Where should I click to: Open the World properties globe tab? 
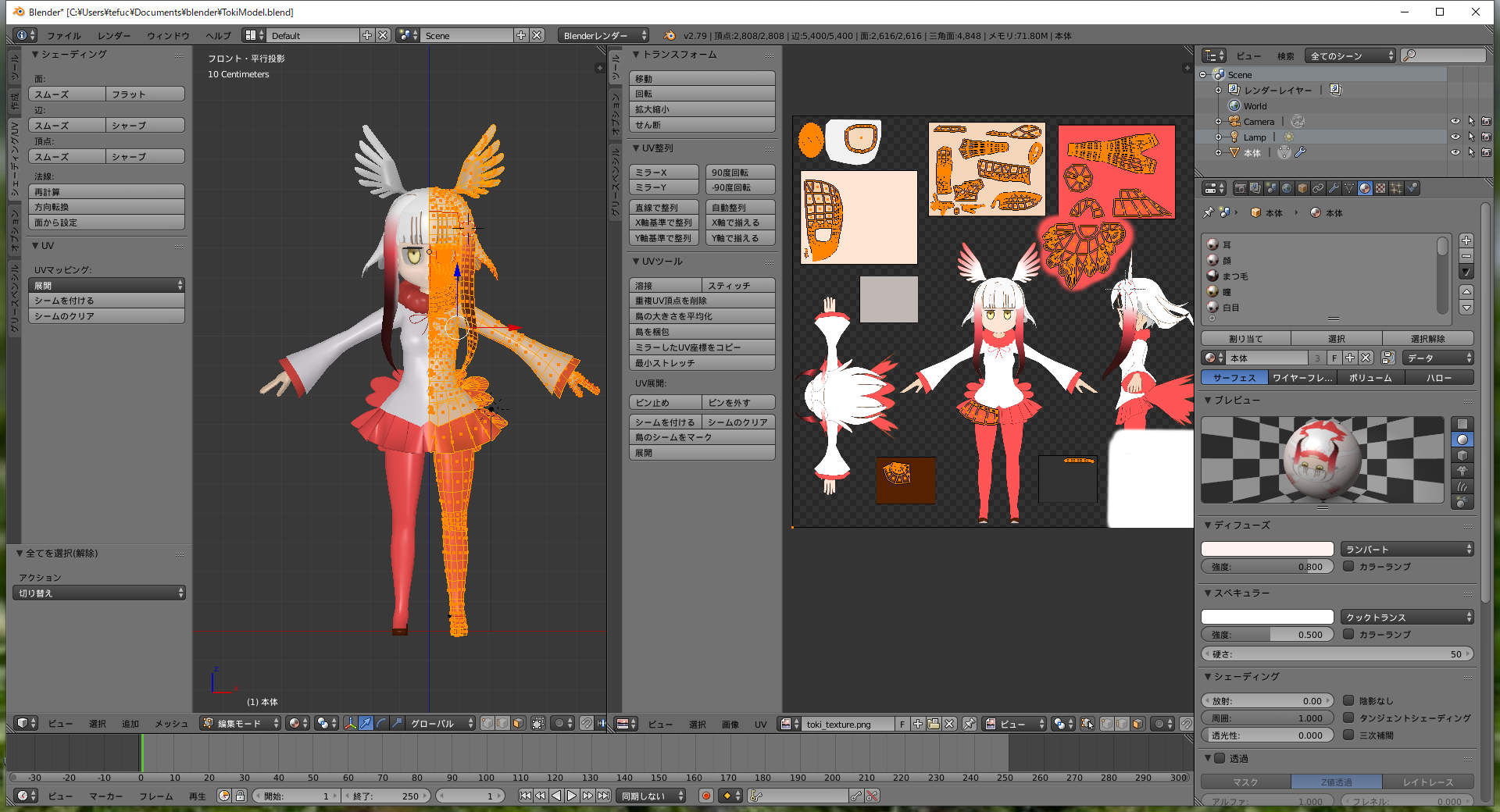pos(1287,188)
